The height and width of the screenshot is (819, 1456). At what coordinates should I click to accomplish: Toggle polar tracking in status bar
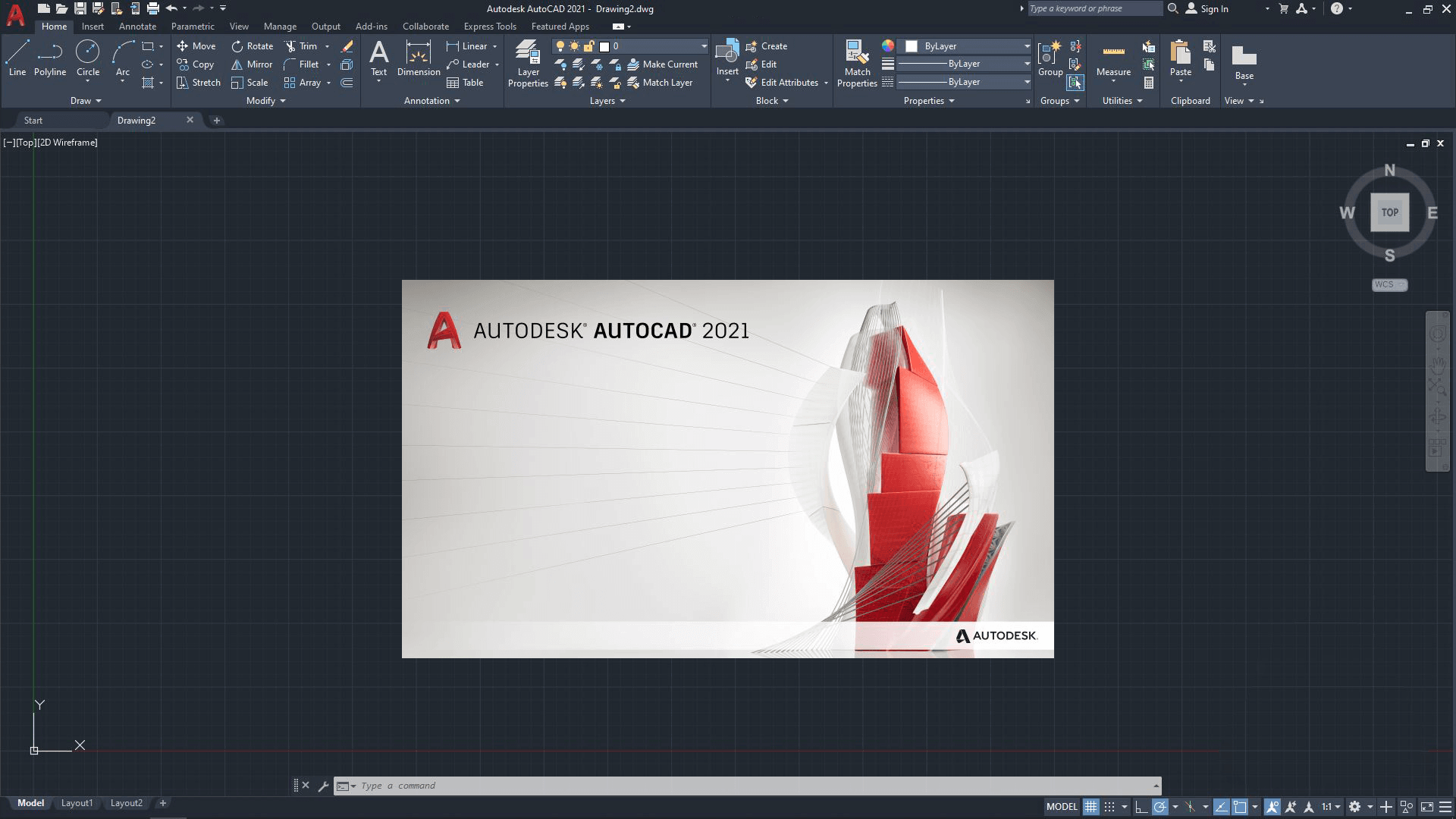pos(1159,807)
